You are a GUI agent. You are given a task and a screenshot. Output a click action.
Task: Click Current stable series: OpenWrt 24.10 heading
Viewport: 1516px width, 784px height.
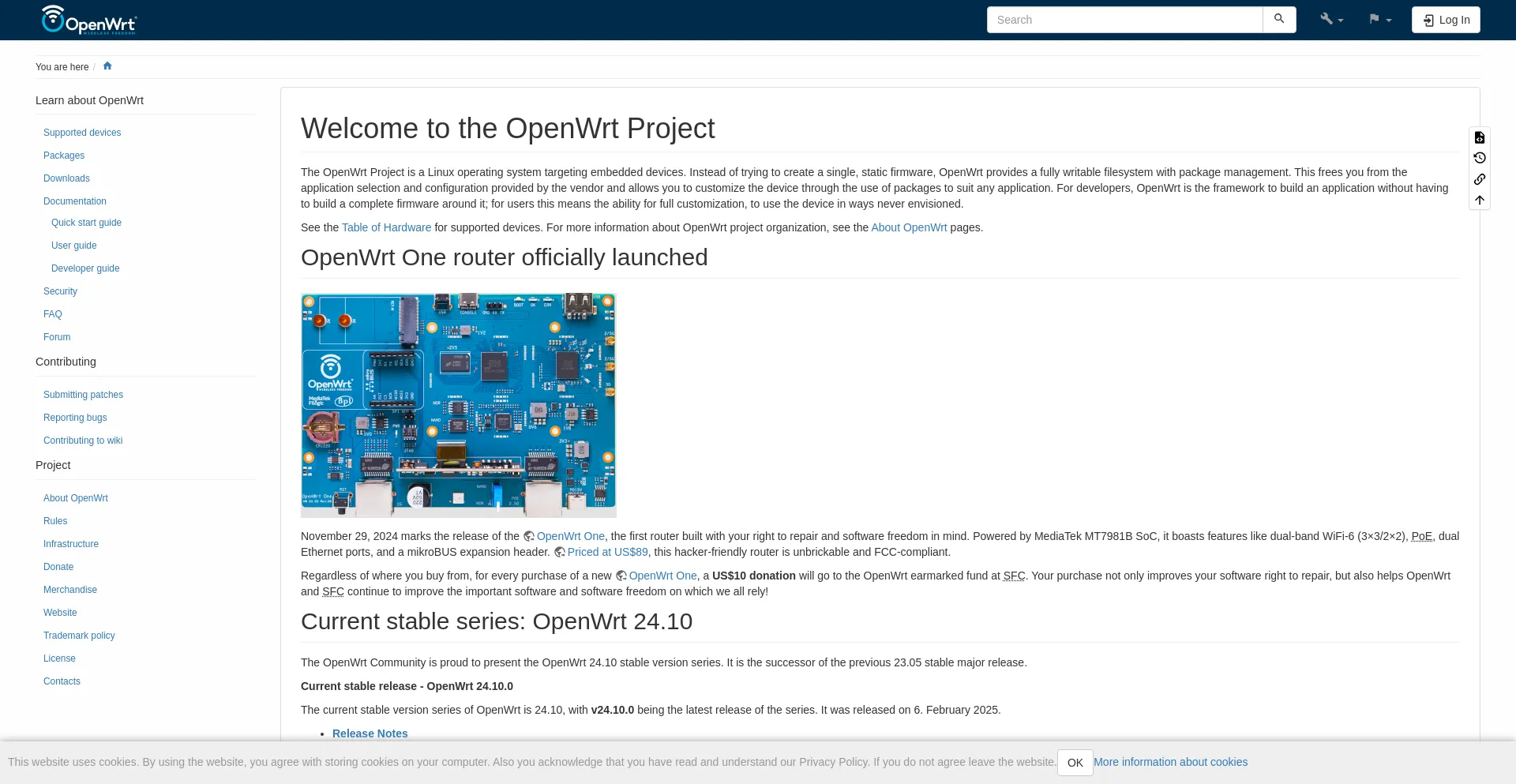pos(497,621)
